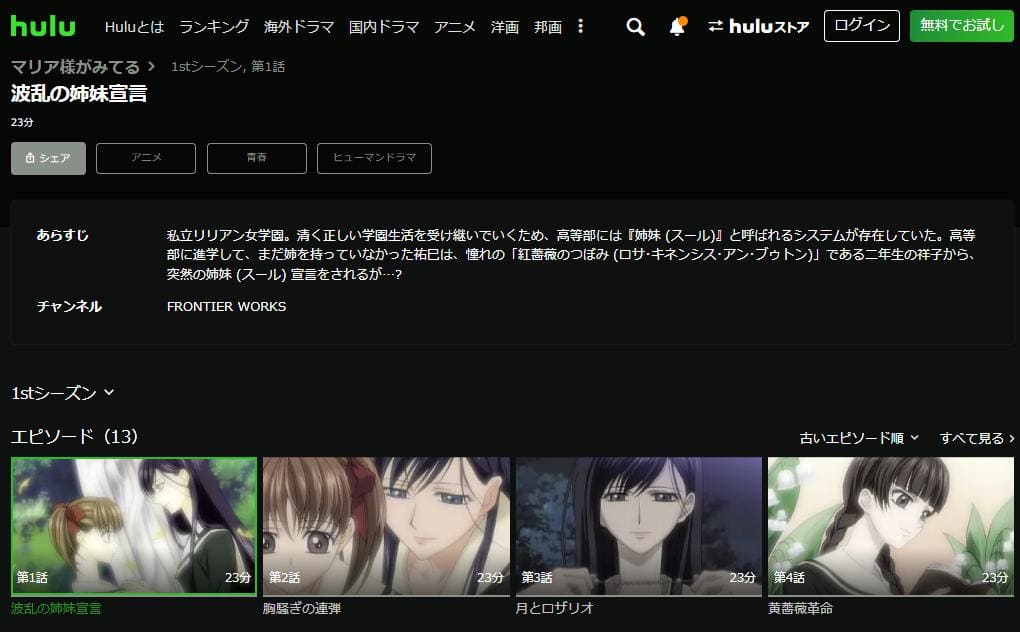Open notifications bell icon
This screenshot has height=632, width=1020.
677,26
